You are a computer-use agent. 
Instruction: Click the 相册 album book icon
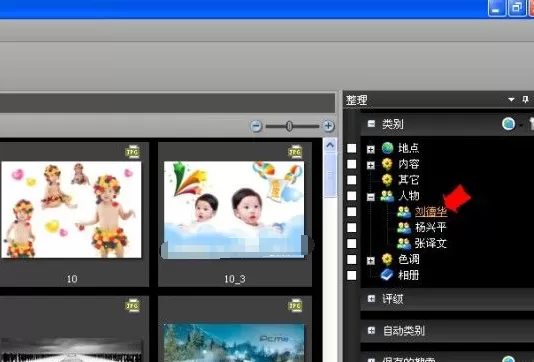coord(387,275)
